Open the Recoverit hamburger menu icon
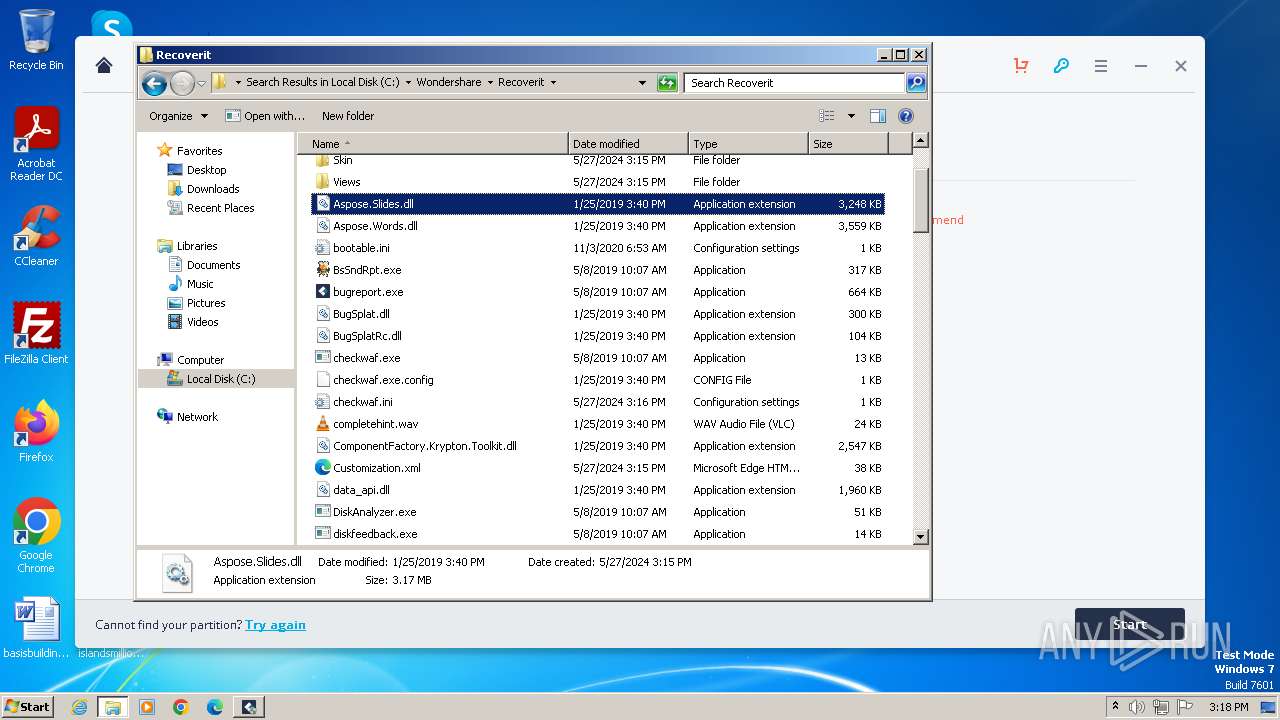 pos(1101,66)
